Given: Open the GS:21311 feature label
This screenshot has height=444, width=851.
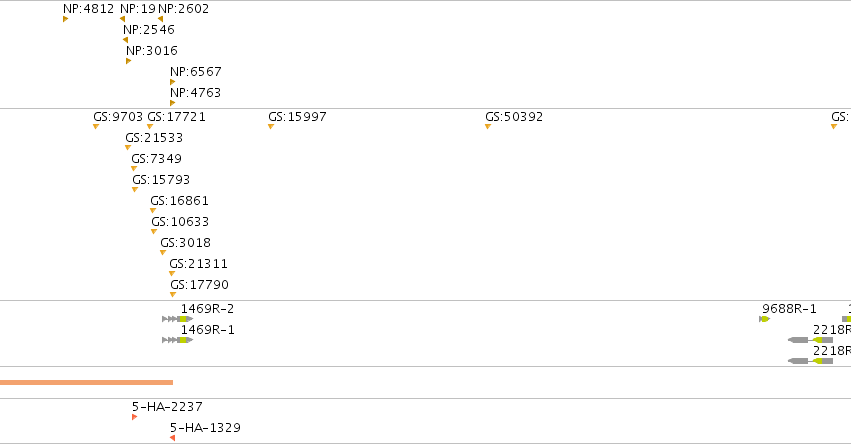Looking at the screenshot, I should 199,264.
